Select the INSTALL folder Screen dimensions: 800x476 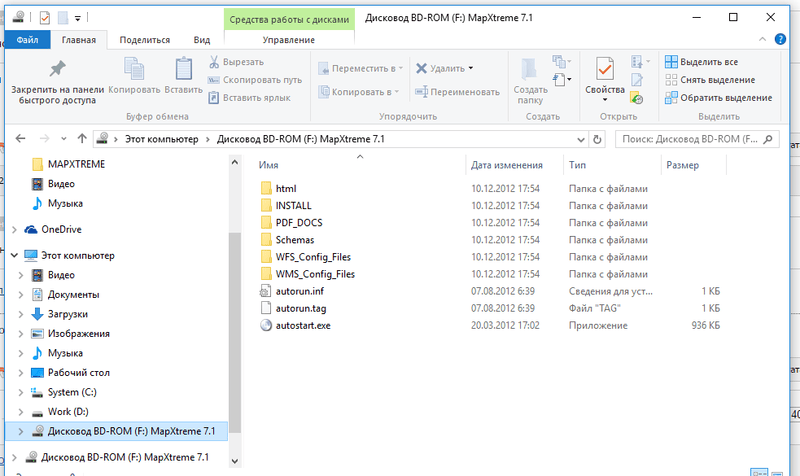(x=293, y=205)
